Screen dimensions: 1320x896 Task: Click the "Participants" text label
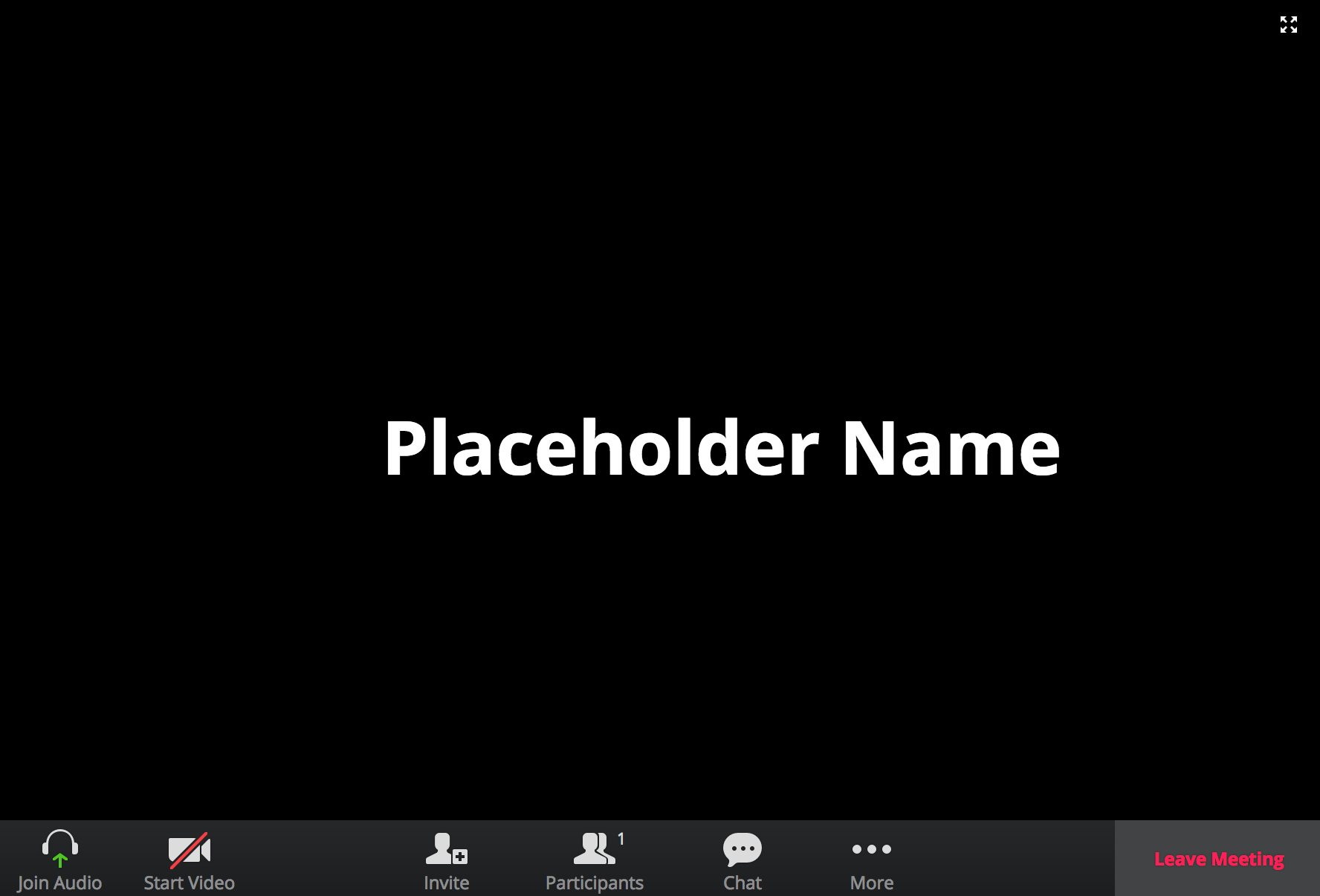pos(594,883)
